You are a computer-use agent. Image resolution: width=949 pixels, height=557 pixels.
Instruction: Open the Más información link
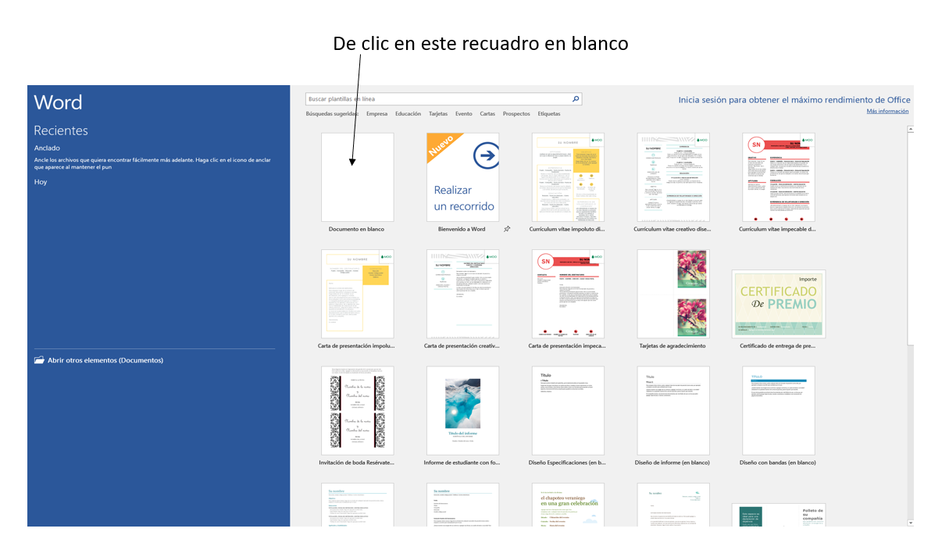(x=887, y=111)
